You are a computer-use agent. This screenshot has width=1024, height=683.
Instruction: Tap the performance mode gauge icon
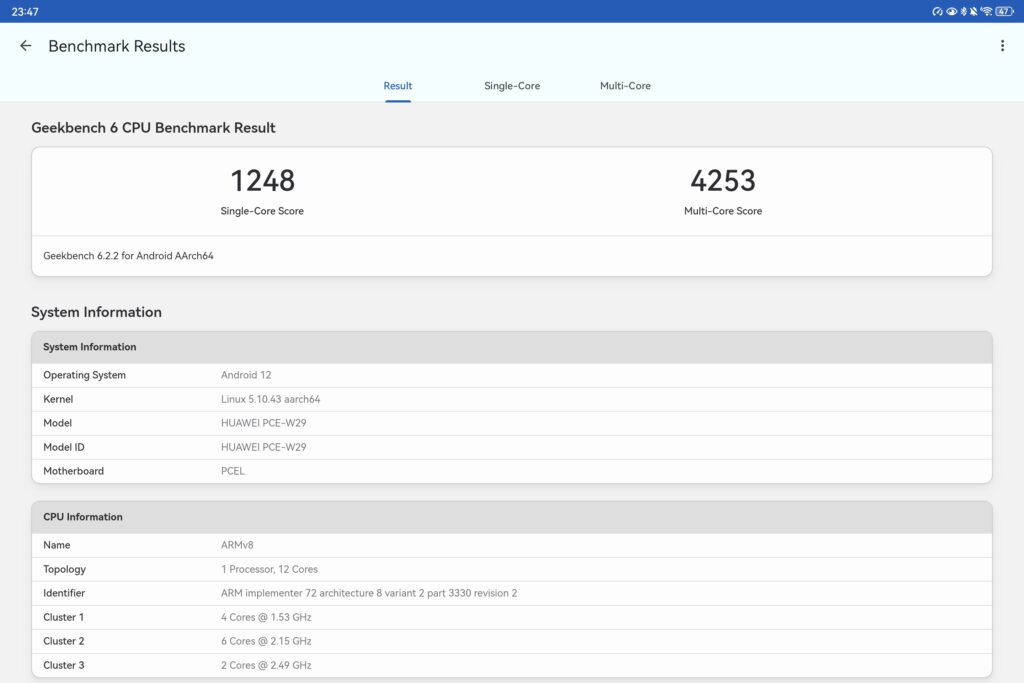point(937,11)
